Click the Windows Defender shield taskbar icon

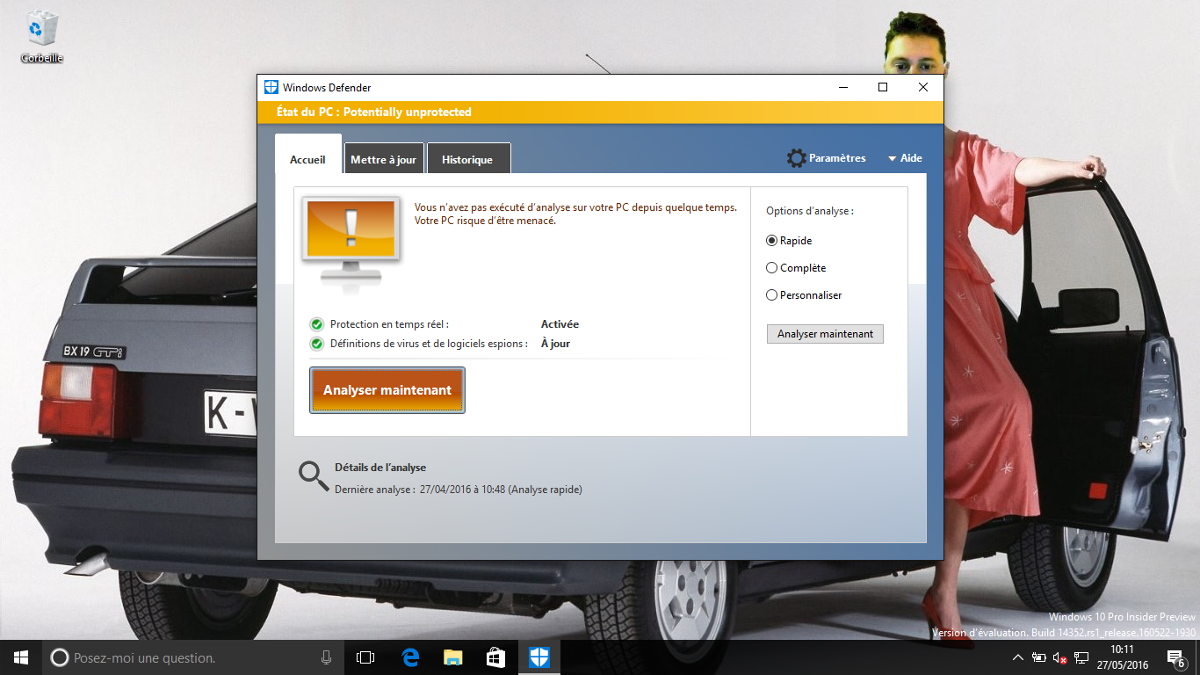coord(539,657)
